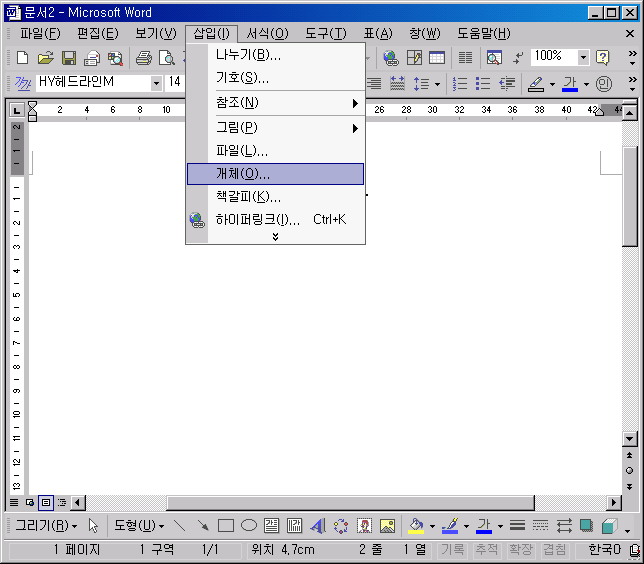The width and height of the screenshot is (644, 564).
Task: Apply numbered list formatting
Action: (x=460, y=84)
